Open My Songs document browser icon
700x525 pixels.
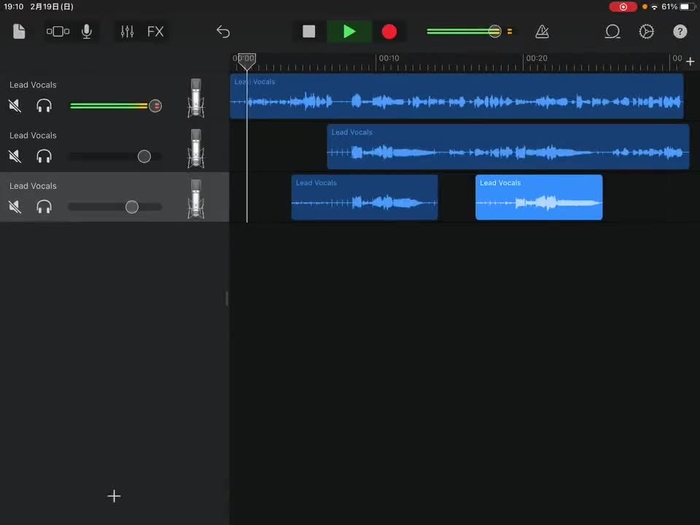tap(19, 32)
